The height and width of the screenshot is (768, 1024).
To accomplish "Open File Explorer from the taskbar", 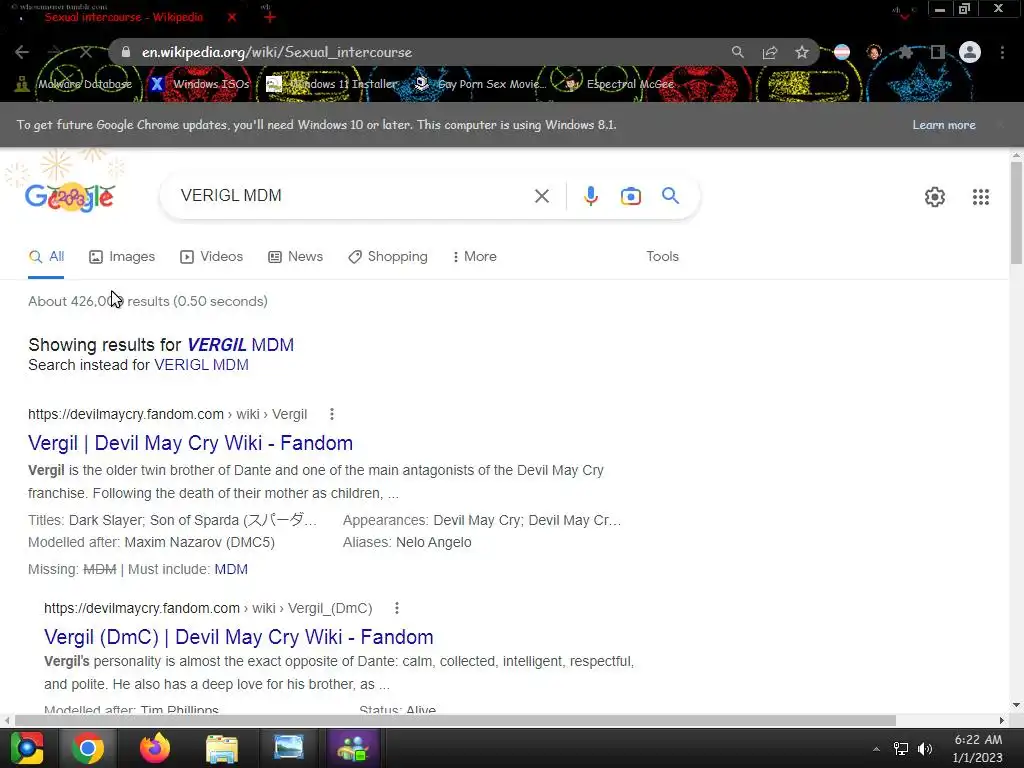I will (222, 748).
